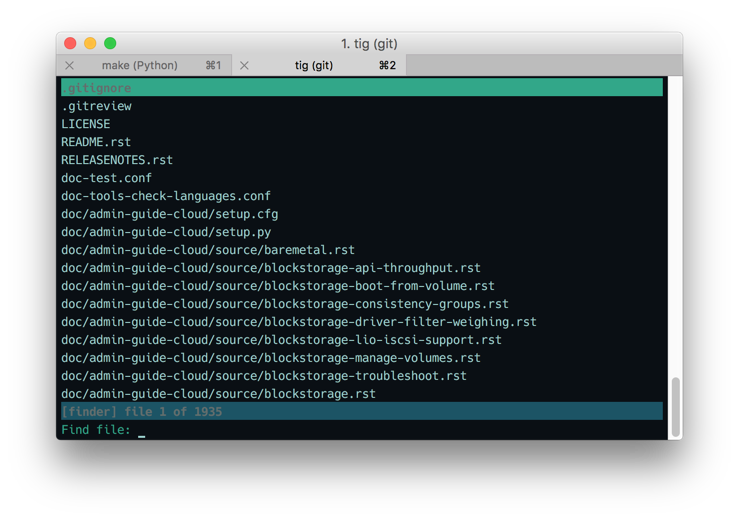
Task: Close the tig (git) tab
Action: [x=244, y=66]
